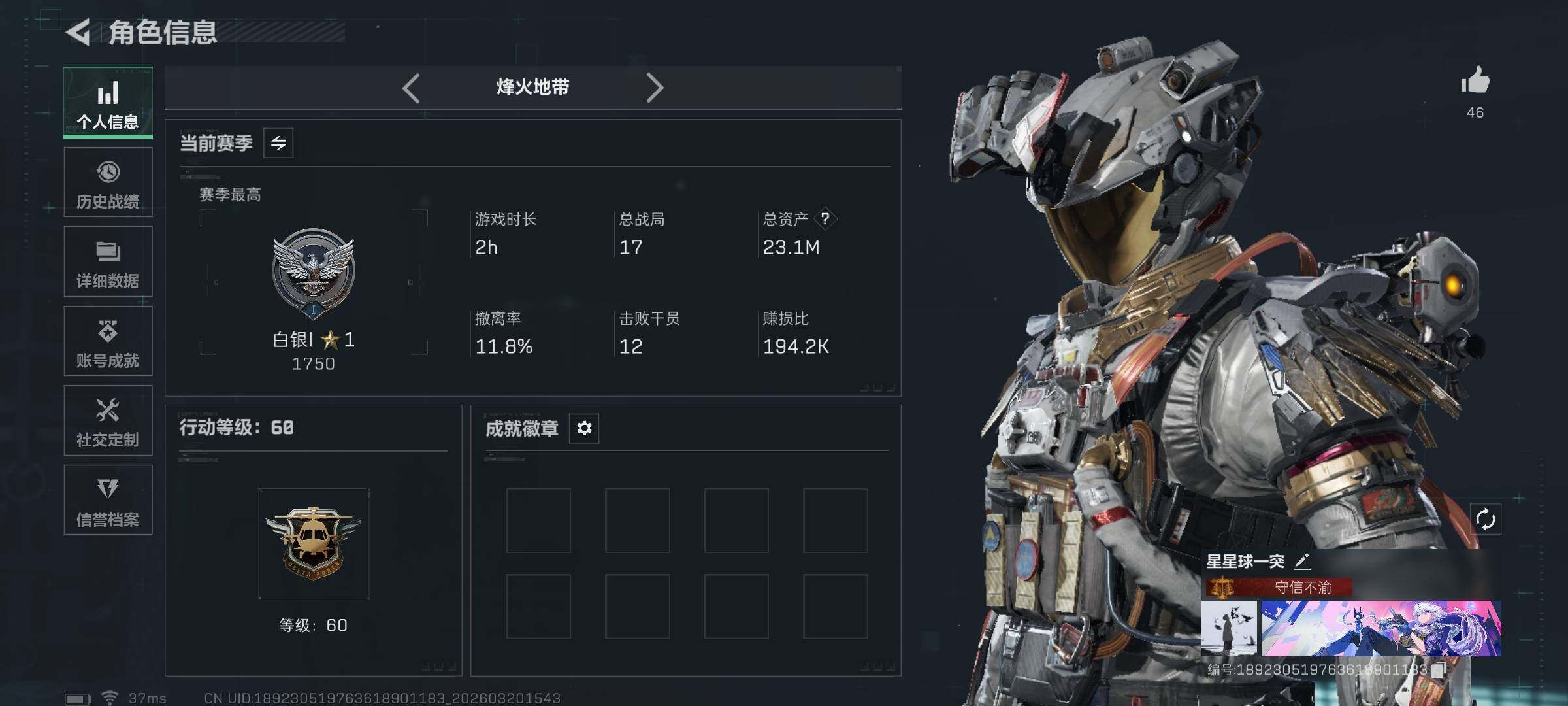This screenshot has height=706, width=1568.
Task: Open the 详细数据 tab
Action: 108,261
